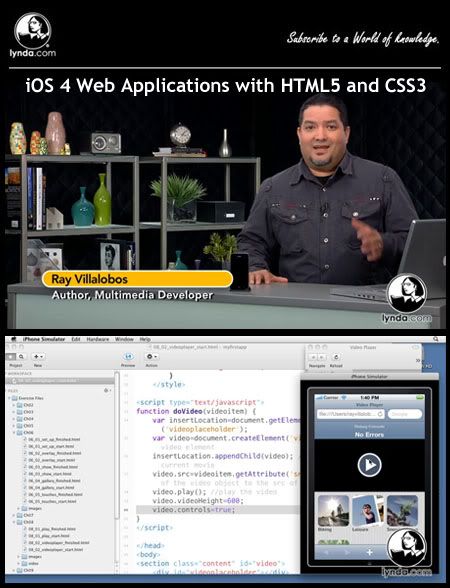Open the Action gear dropdown
450x588 pixels.
pos(152,356)
